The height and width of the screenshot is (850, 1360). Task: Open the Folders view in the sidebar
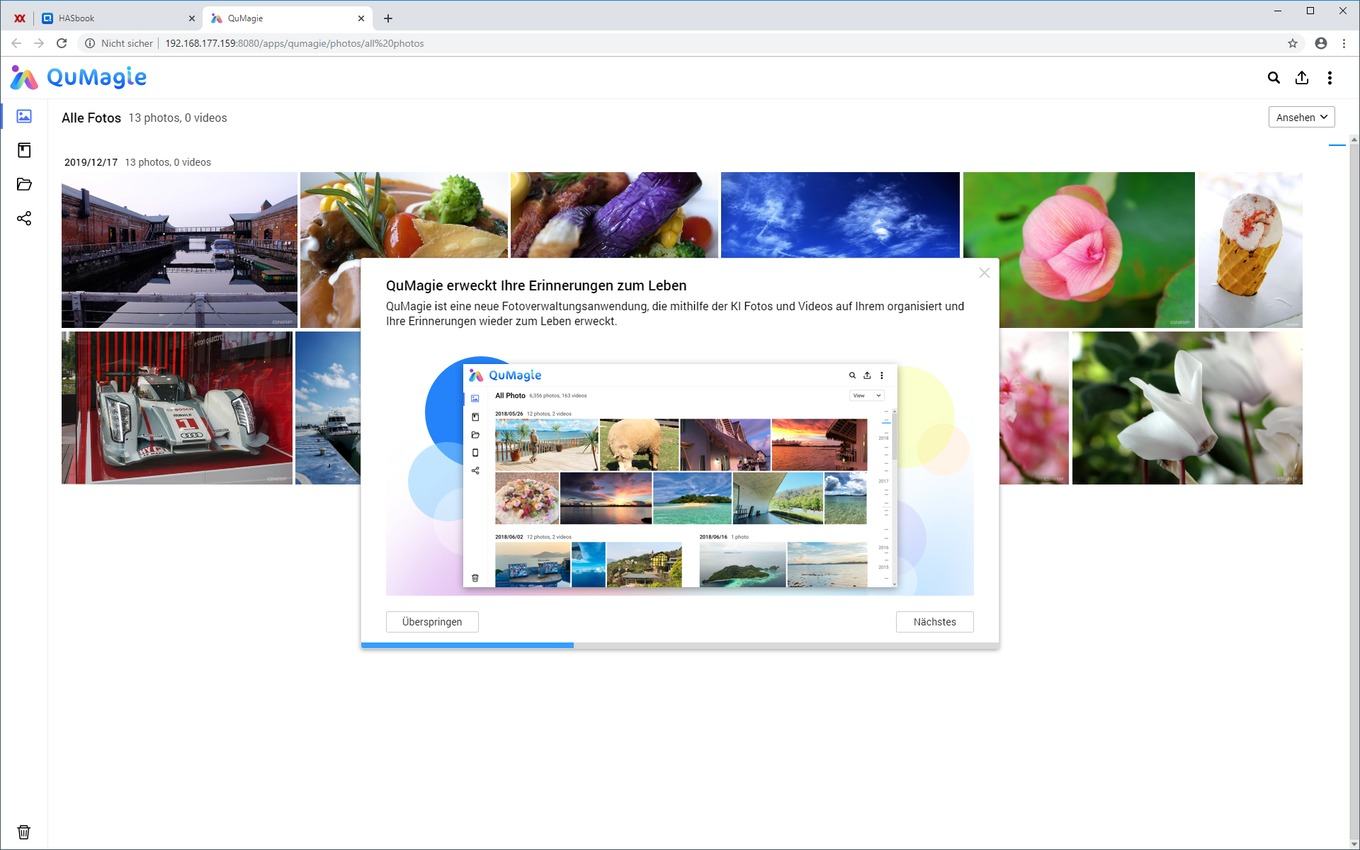(x=24, y=184)
